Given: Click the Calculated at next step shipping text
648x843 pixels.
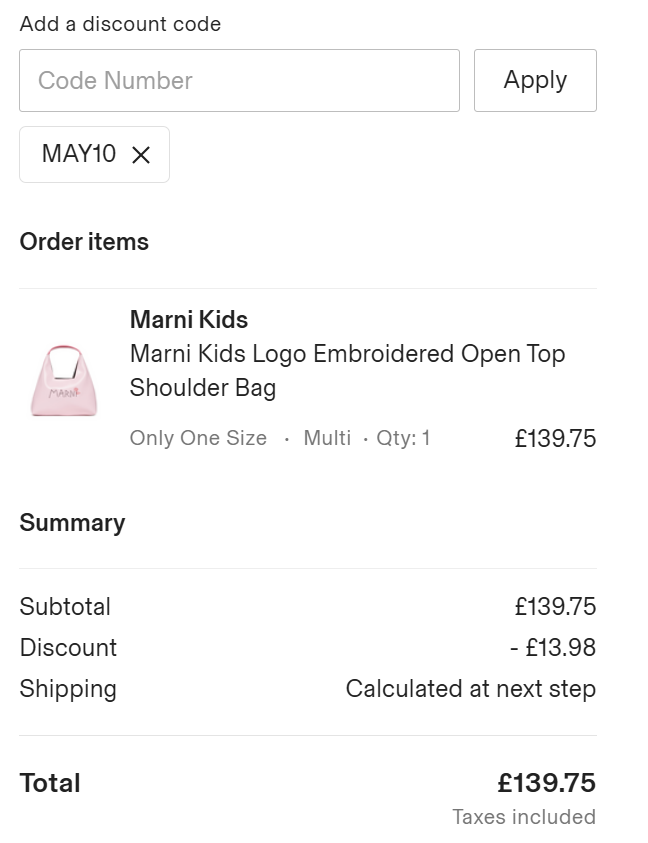Looking at the screenshot, I should [471, 689].
